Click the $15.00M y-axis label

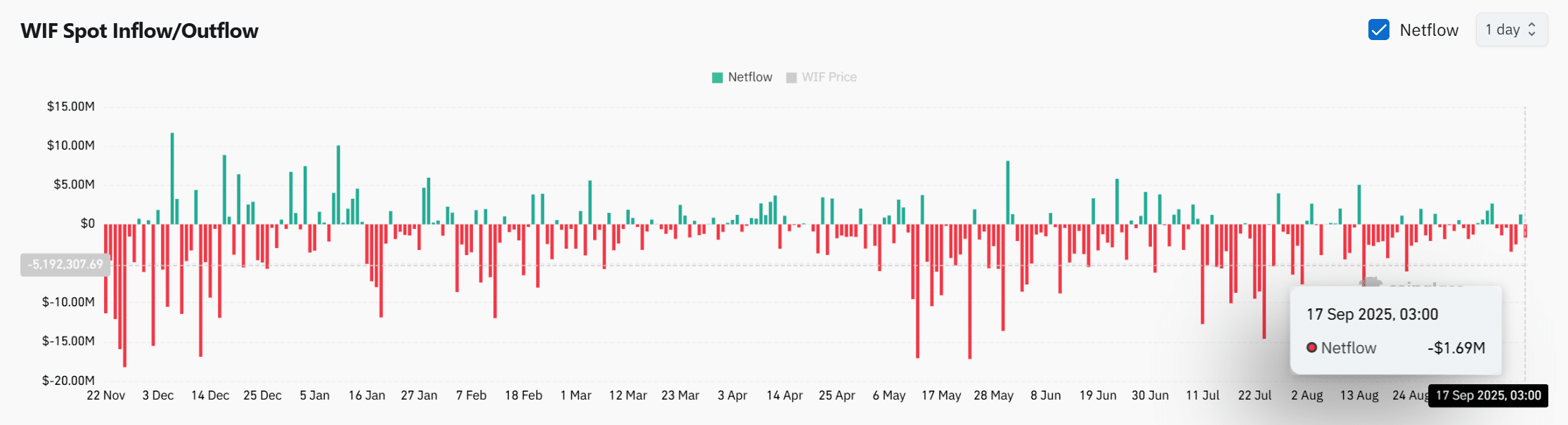[x=70, y=106]
